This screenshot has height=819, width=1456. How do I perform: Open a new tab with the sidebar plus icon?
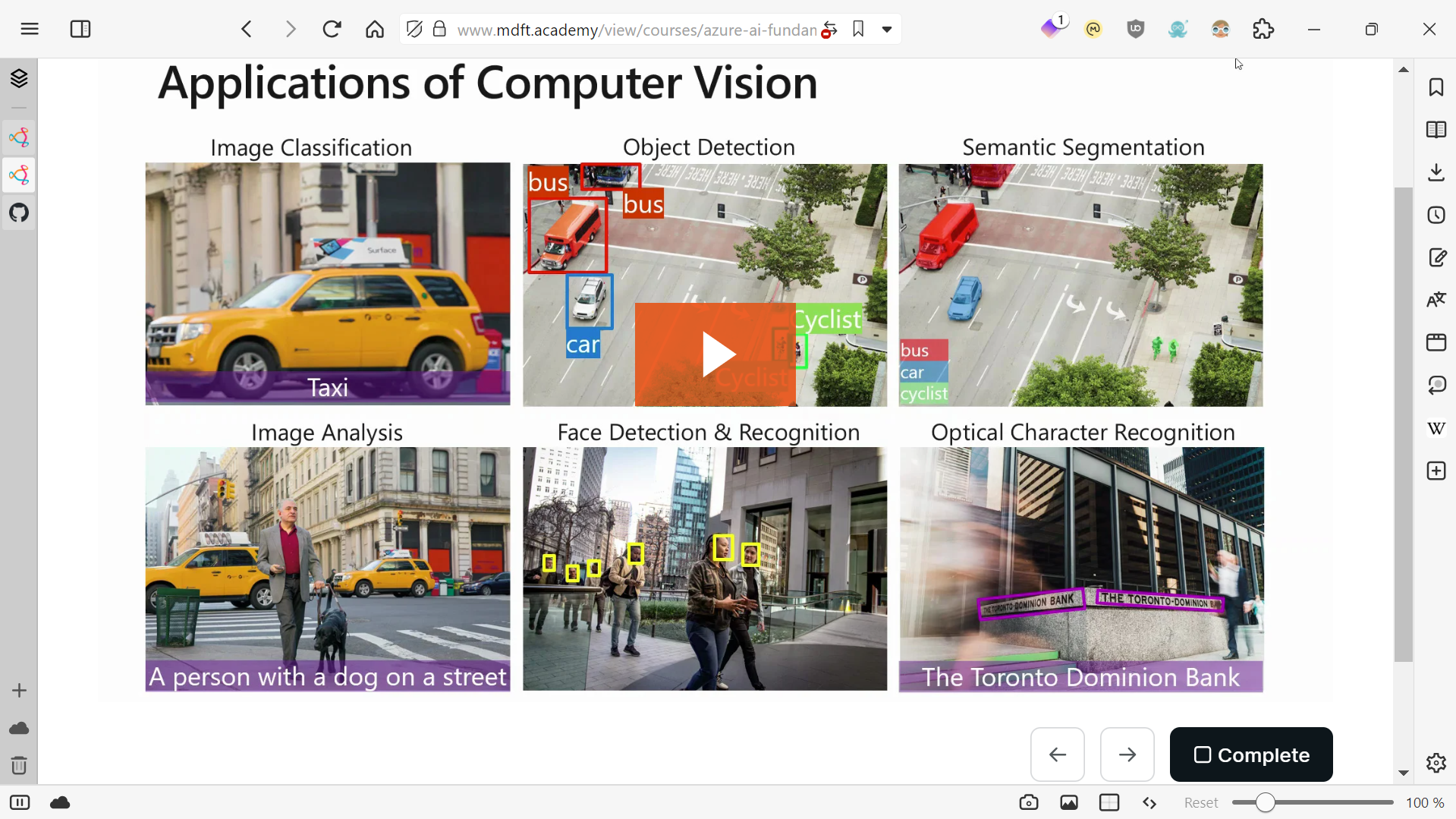pyautogui.click(x=18, y=689)
